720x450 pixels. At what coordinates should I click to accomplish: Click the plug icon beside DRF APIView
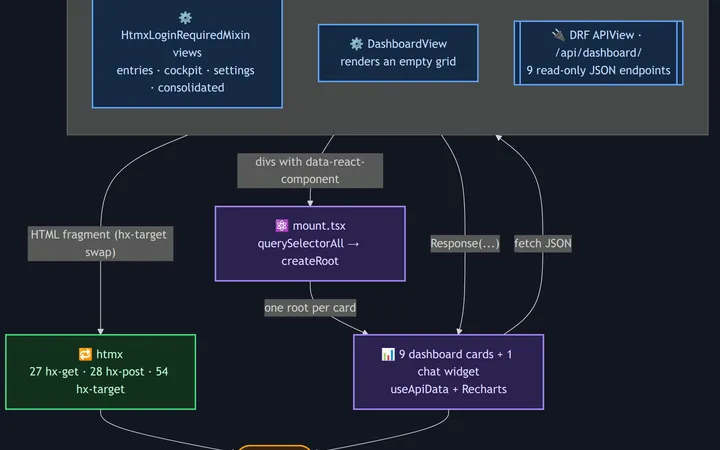click(x=558, y=35)
